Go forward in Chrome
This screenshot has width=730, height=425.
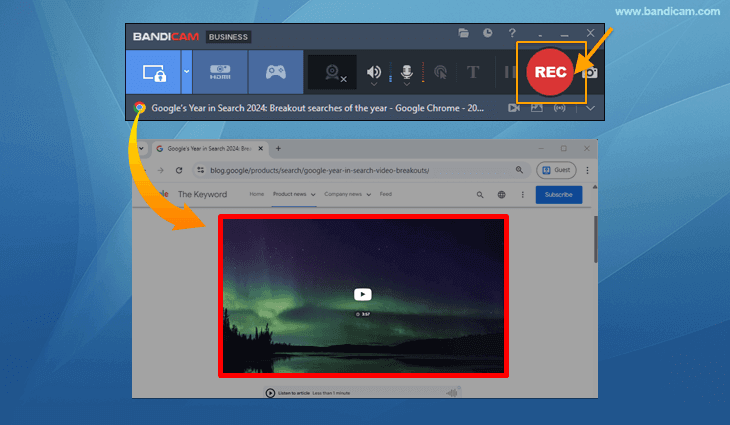161,170
